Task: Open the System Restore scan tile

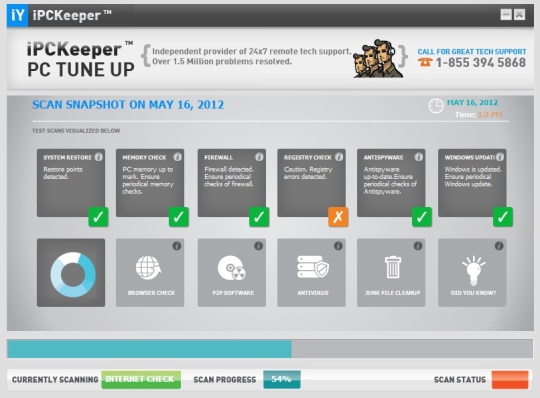Action: tap(71, 183)
